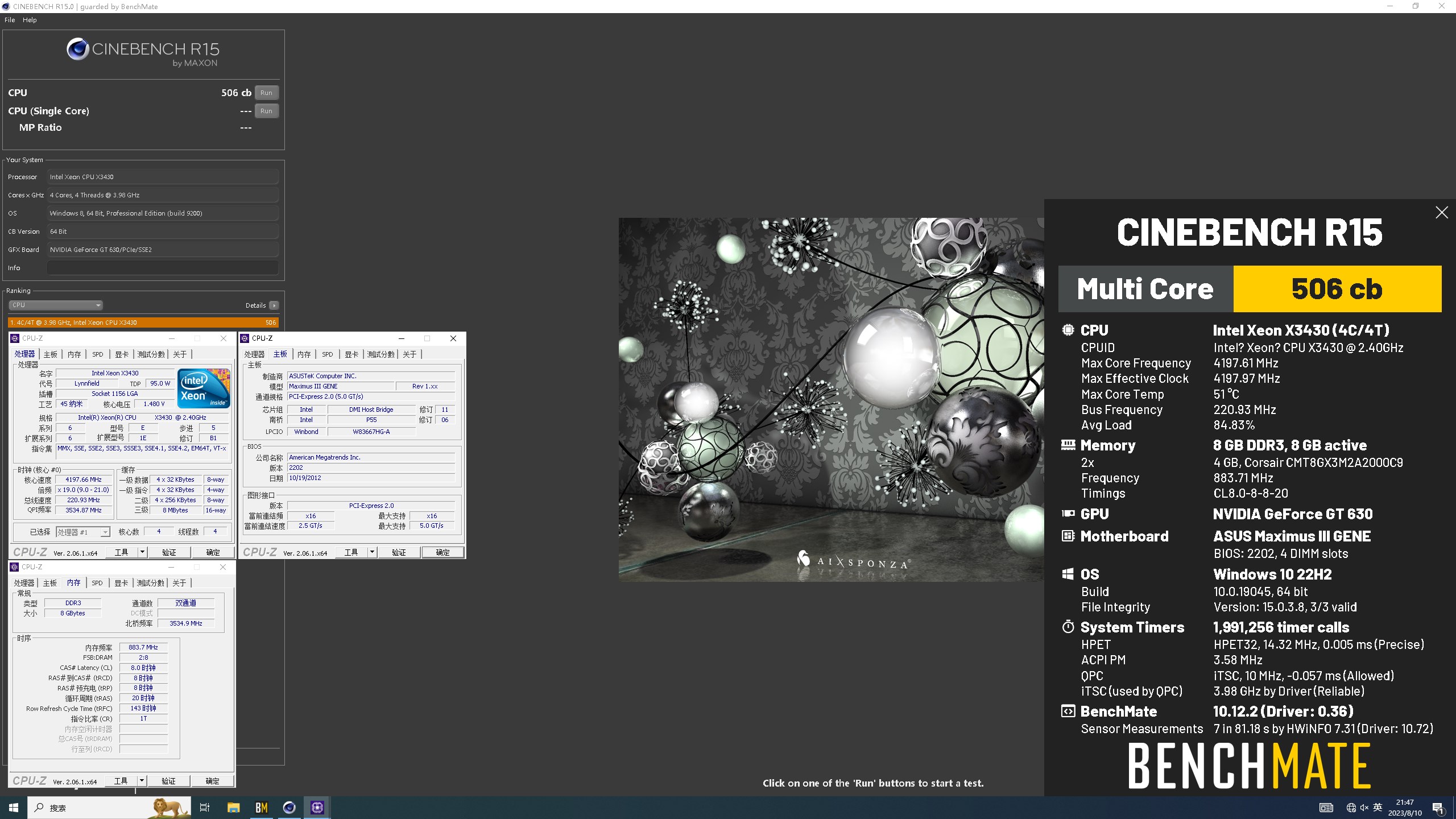Click the taskbar search box
Screen dimensions: 1456x819
click(x=109, y=808)
